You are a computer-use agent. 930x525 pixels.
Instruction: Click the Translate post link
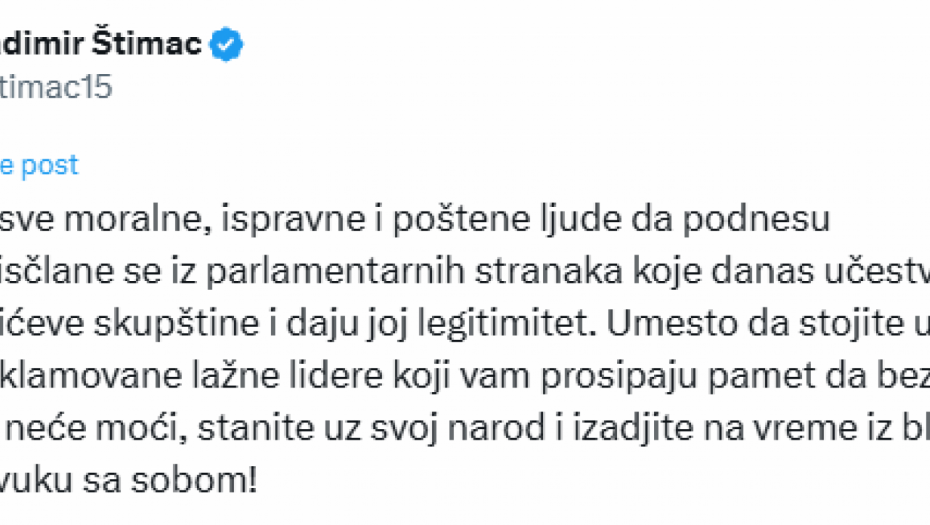[40, 165]
